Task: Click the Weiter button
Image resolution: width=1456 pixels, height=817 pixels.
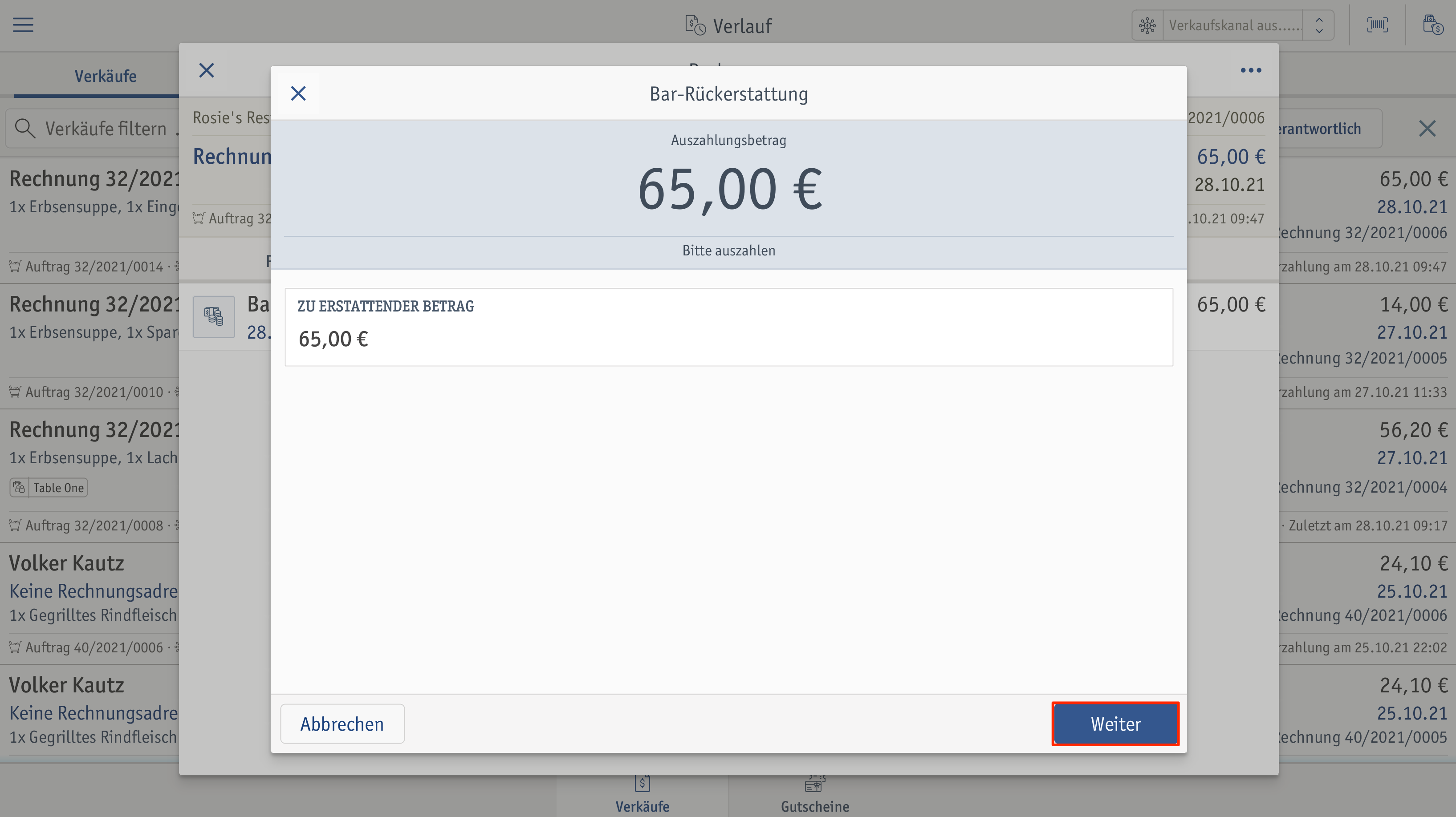Action: [1115, 724]
